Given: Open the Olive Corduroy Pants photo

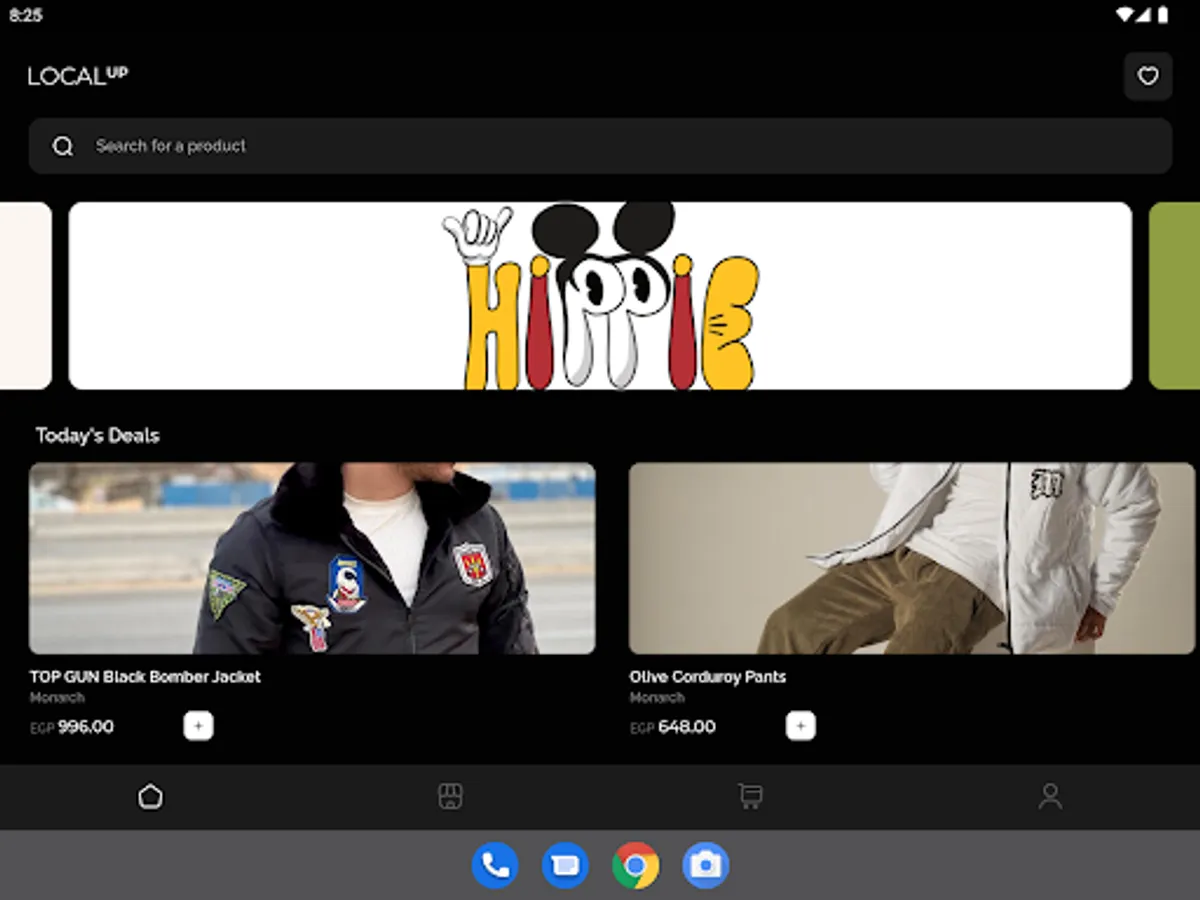Looking at the screenshot, I should (x=912, y=558).
